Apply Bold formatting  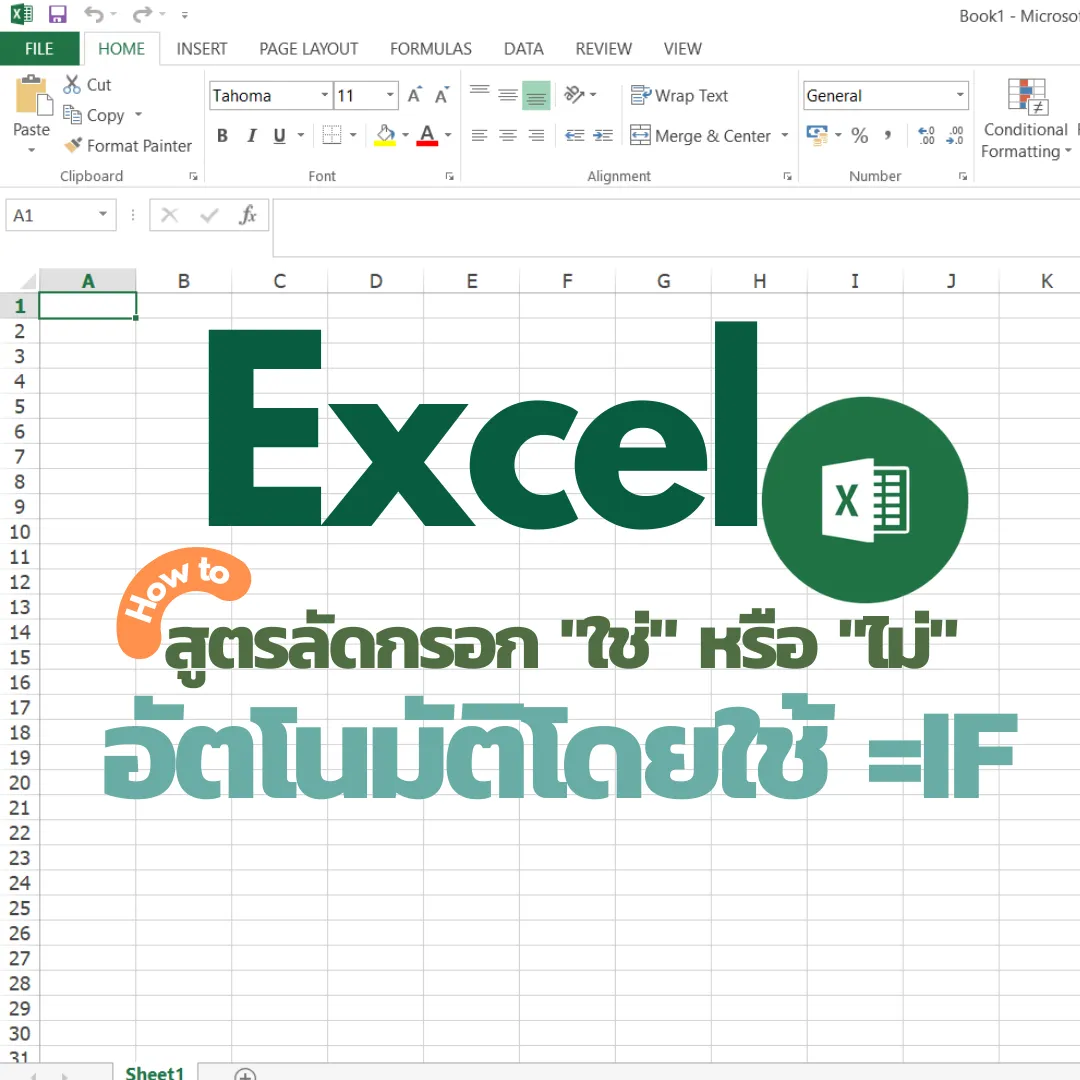[x=222, y=135]
